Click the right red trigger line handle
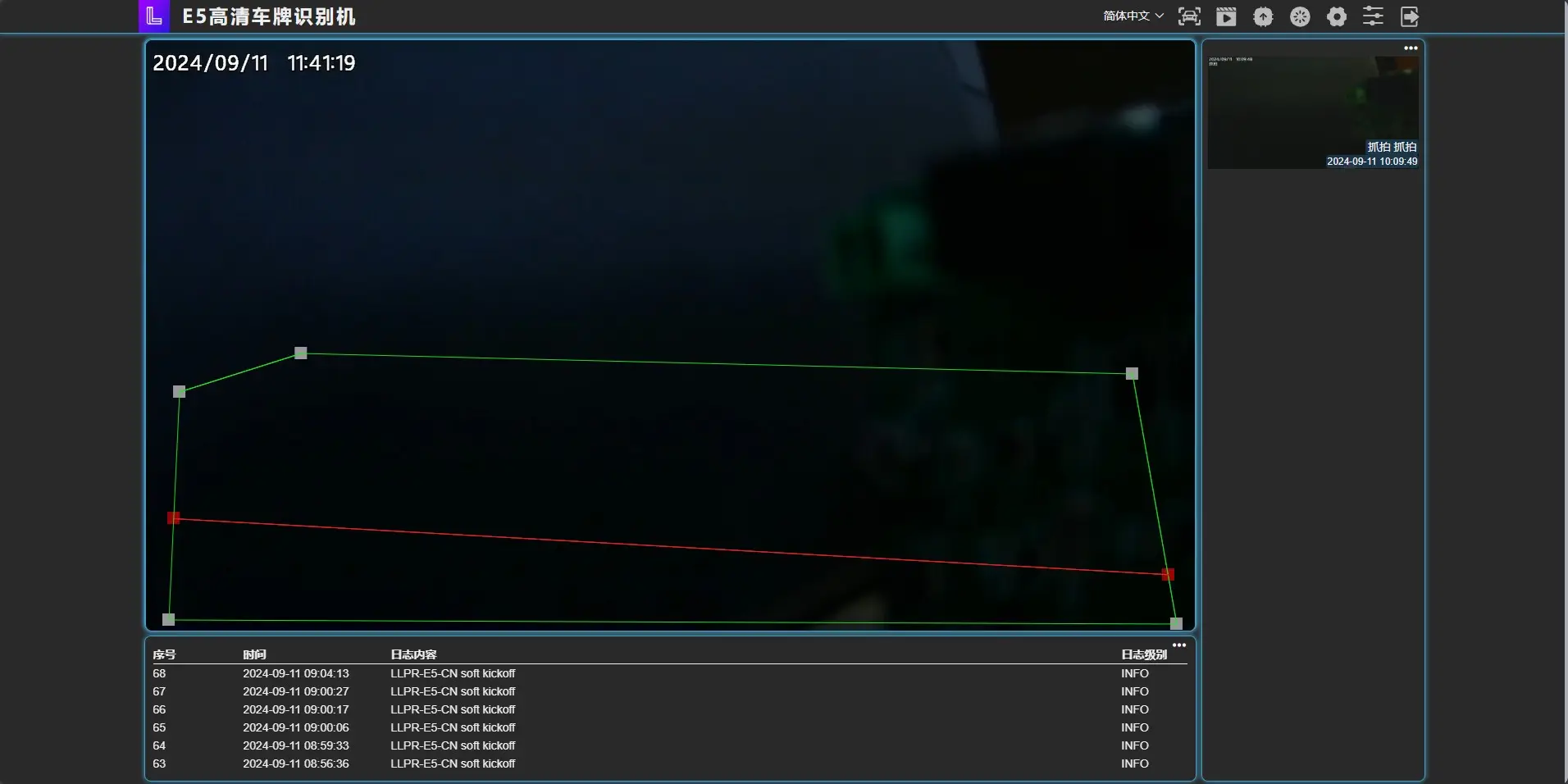 [x=1168, y=574]
